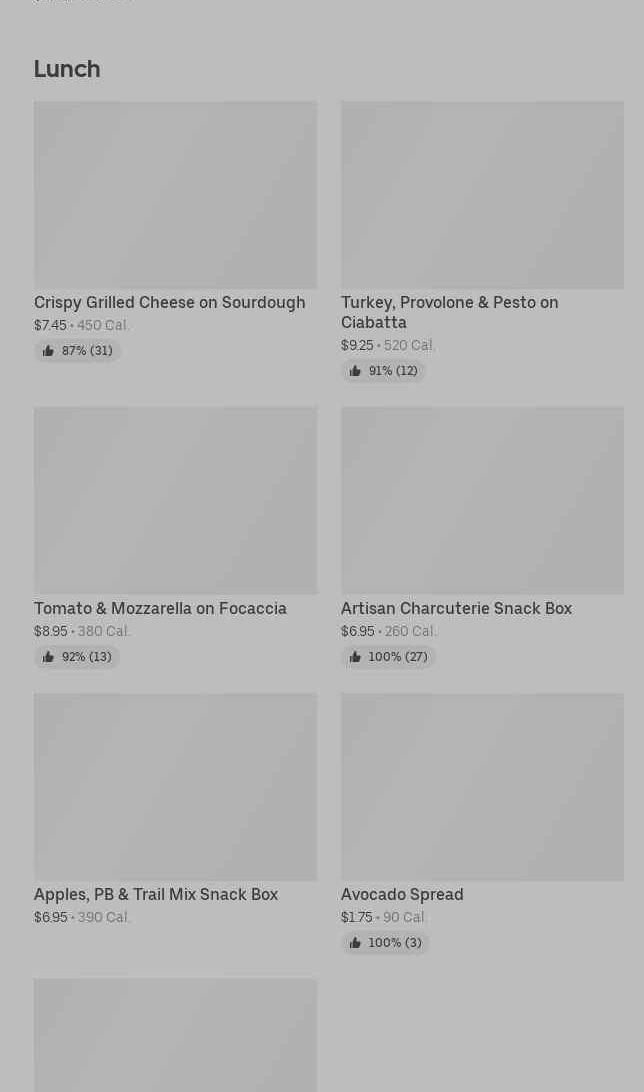Click thumbs-up icon on Artisan Charcuterie rating

coord(355,657)
